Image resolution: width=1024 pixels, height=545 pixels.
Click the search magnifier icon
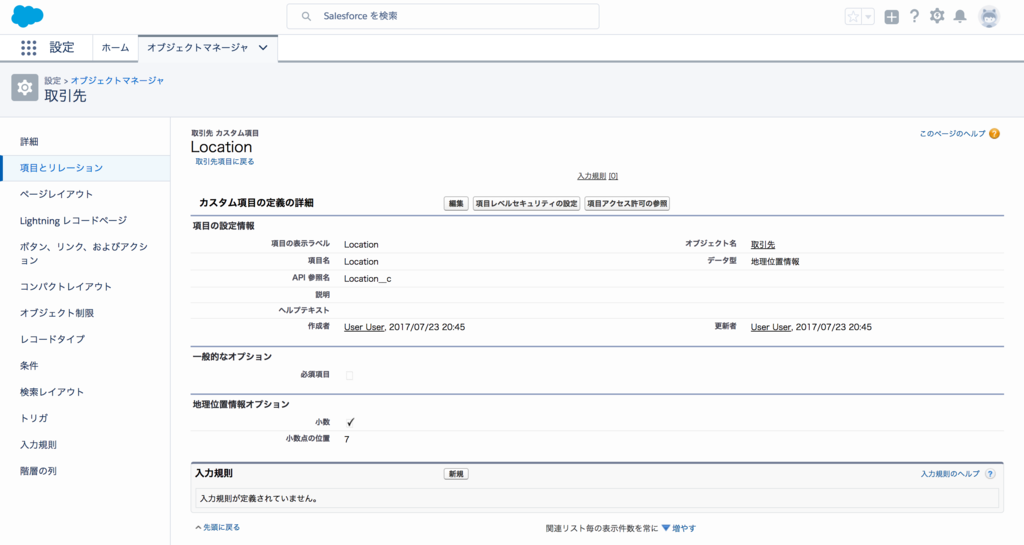point(306,16)
